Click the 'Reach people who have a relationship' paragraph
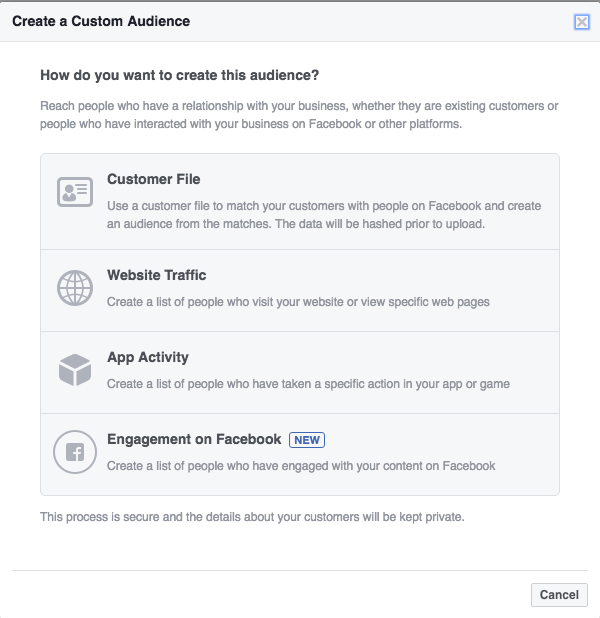 coord(299,116)
